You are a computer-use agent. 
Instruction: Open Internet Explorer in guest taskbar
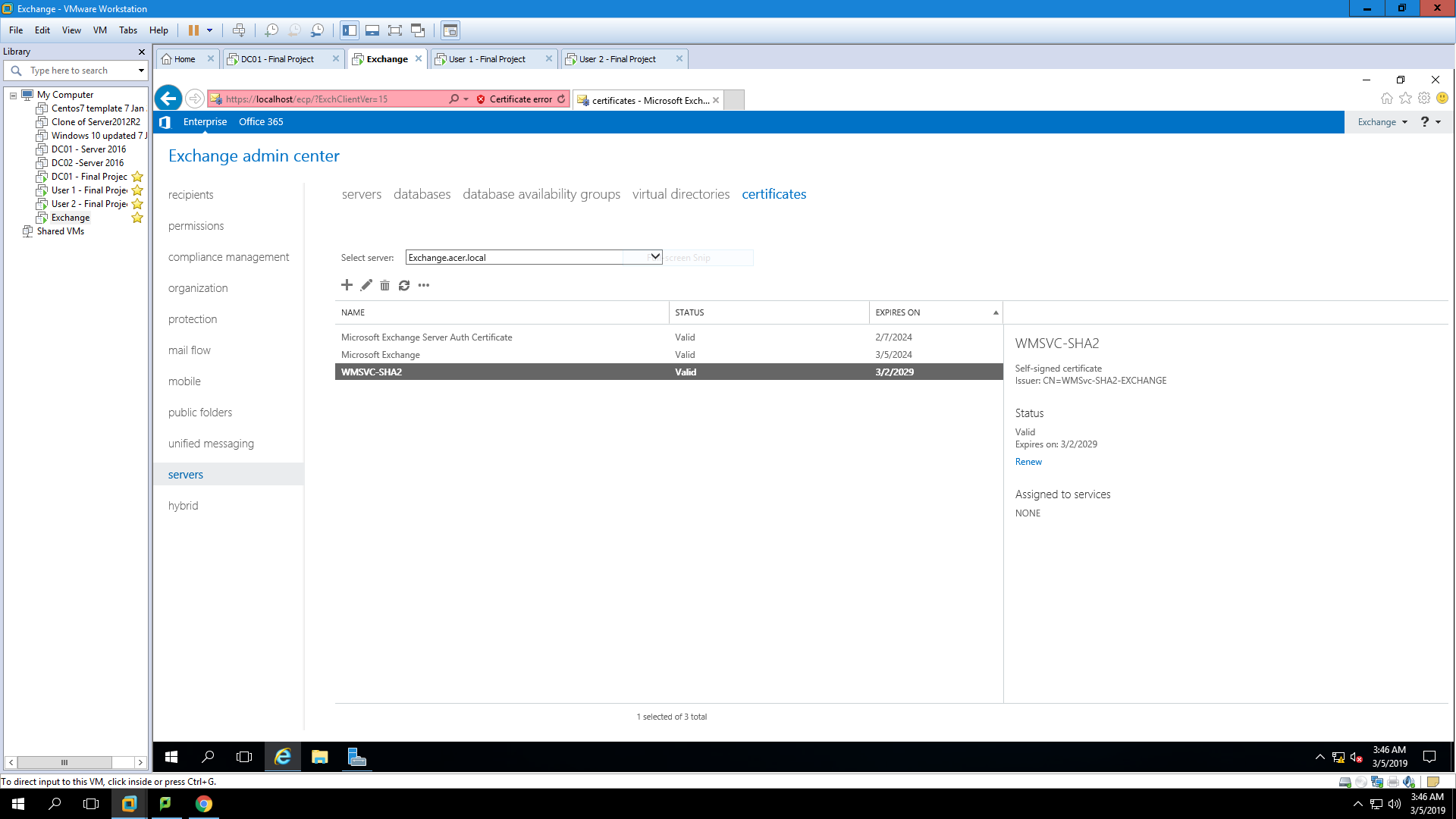[283, 757]
